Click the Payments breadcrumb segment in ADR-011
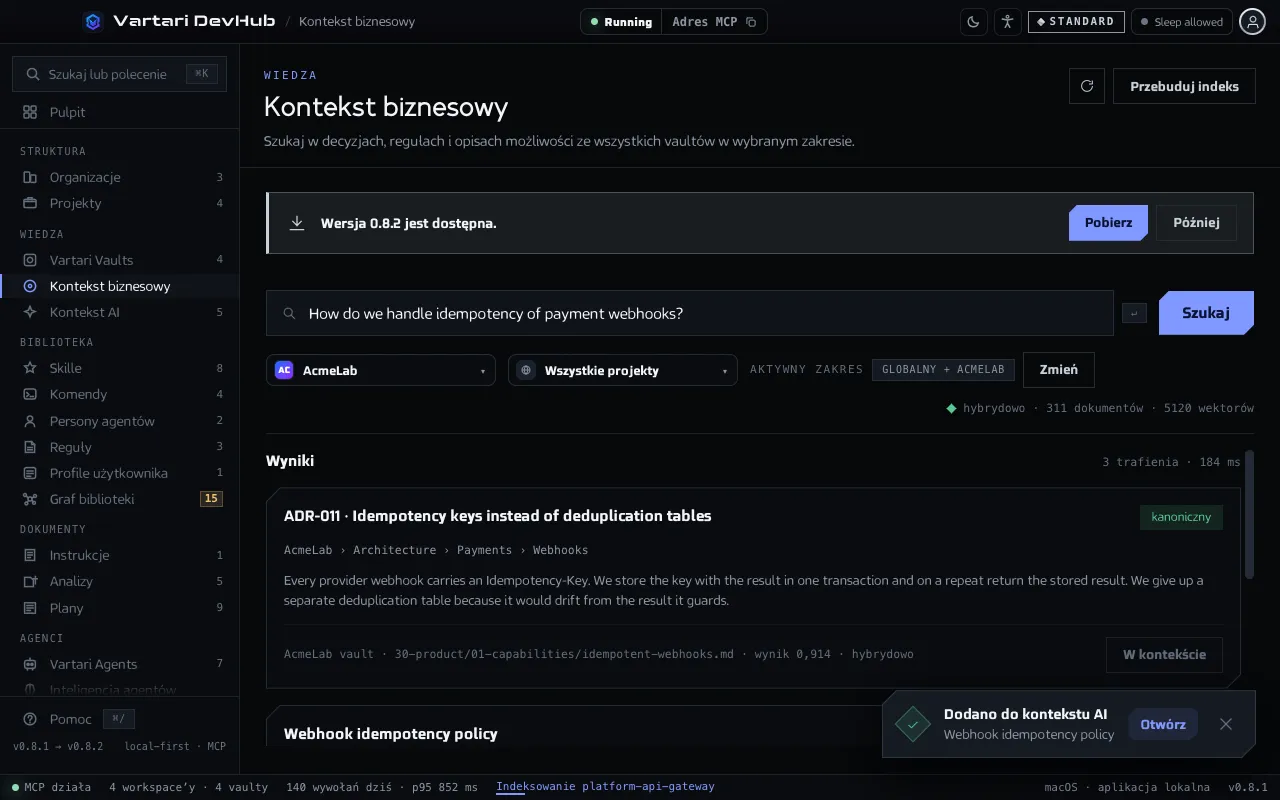Image resolution: width=1280 pixels, height=800 pixels. 484,550
